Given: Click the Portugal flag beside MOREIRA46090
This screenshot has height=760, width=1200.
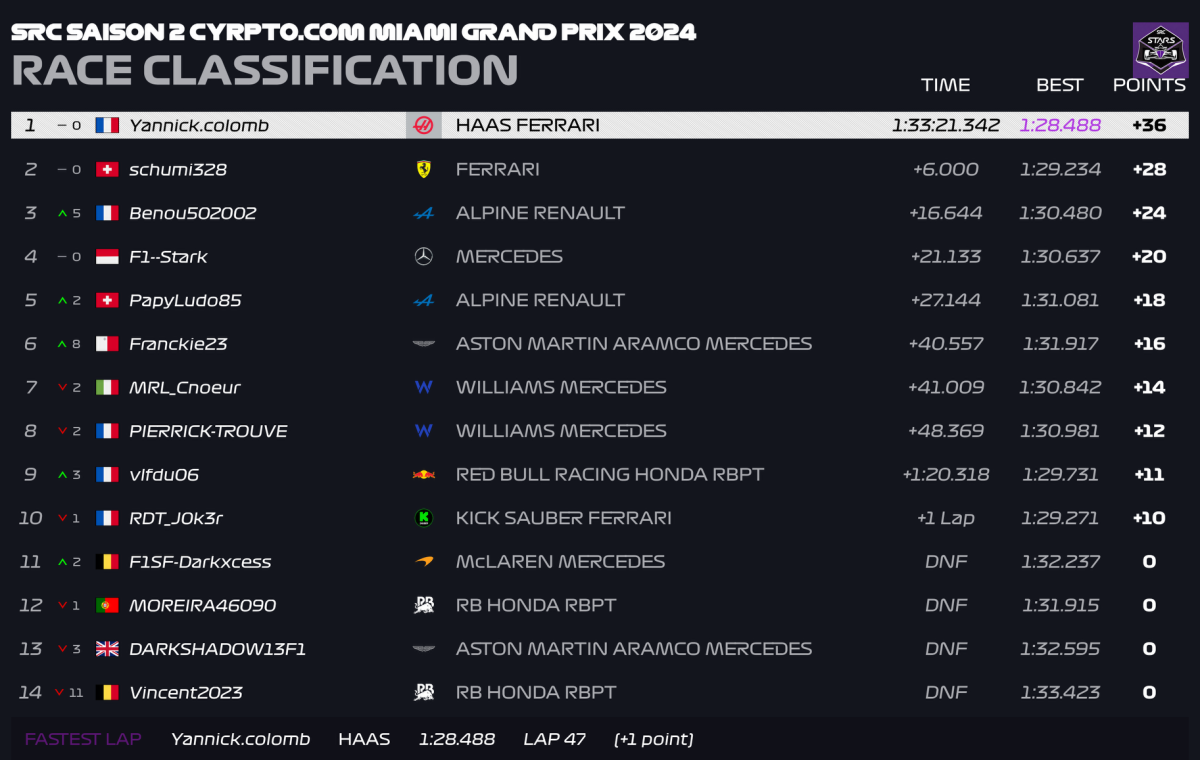Looking at the screenshot, I should pyautogui.click(x=107, y=605).
